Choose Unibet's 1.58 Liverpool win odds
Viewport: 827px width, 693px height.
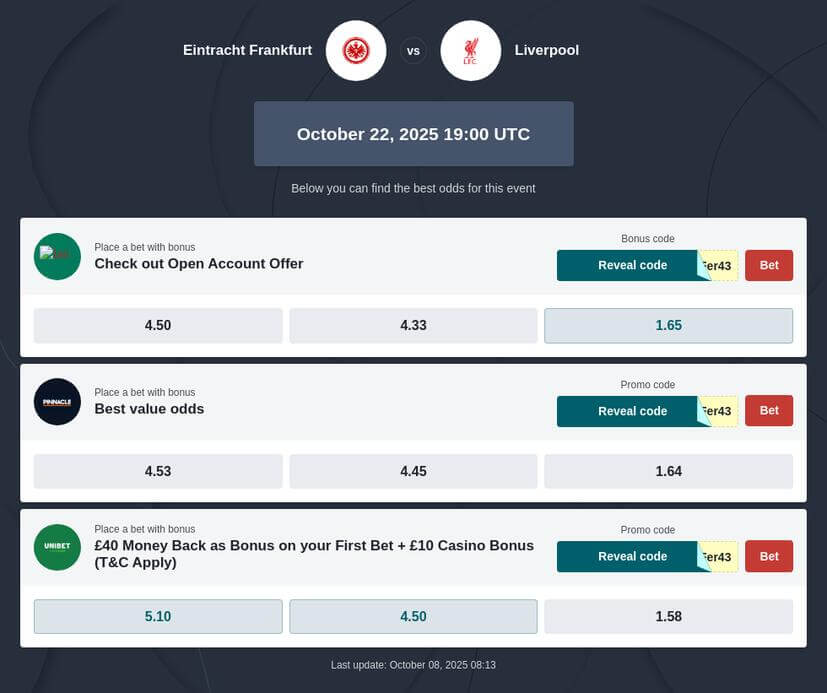click(668, 616)
